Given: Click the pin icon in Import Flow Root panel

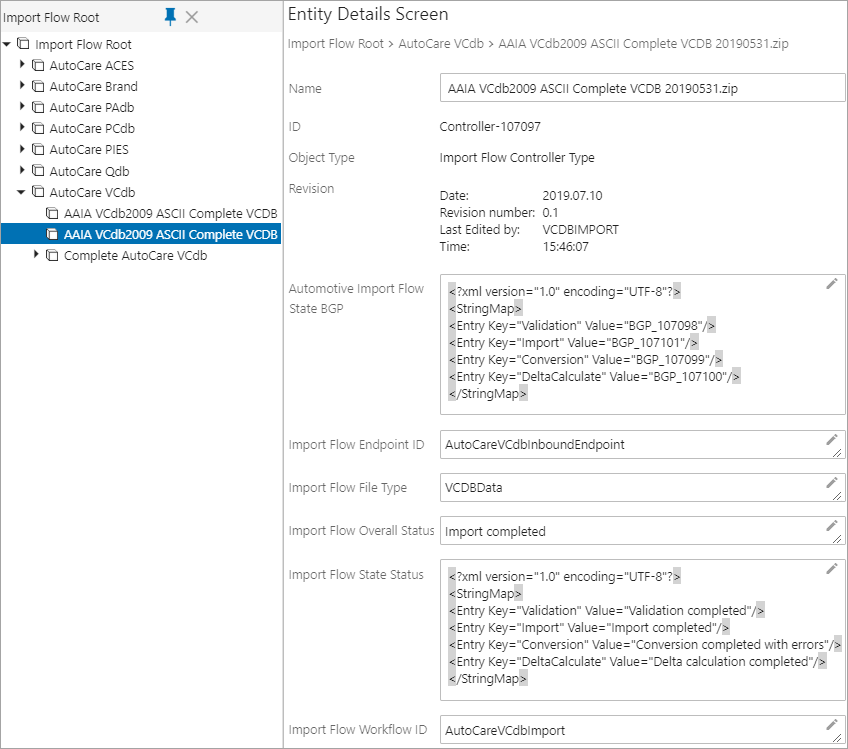Looking at the screenshot, I should (170, 17).
